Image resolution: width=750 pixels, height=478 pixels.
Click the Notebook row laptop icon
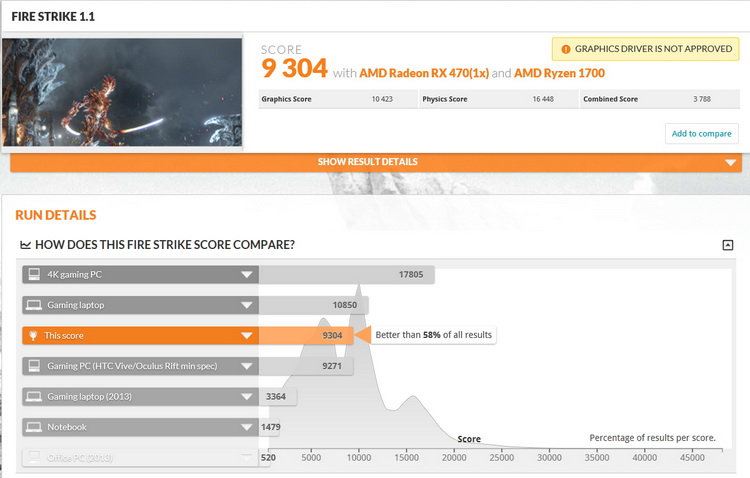click(33, 427)
